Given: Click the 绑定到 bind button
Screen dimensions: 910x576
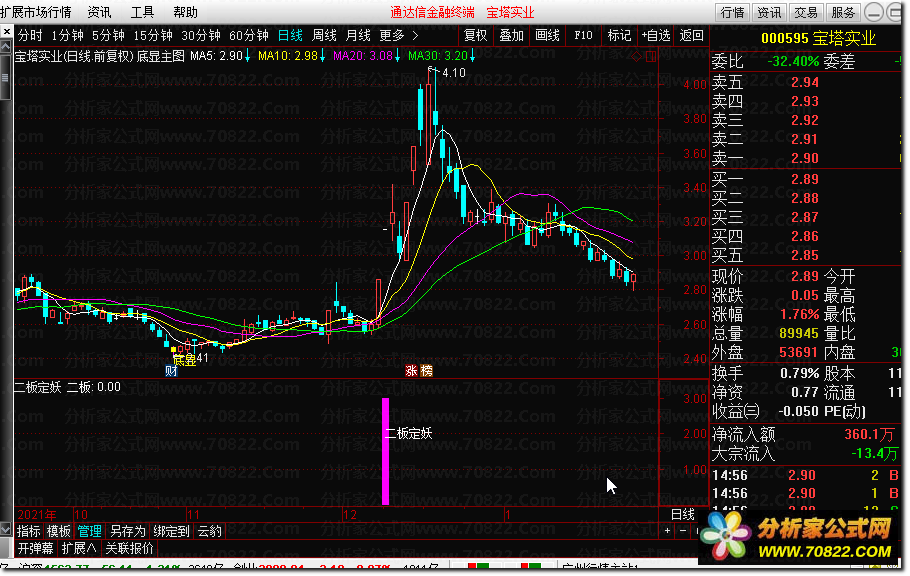Looking at the screenshot, I should (171, 531).
